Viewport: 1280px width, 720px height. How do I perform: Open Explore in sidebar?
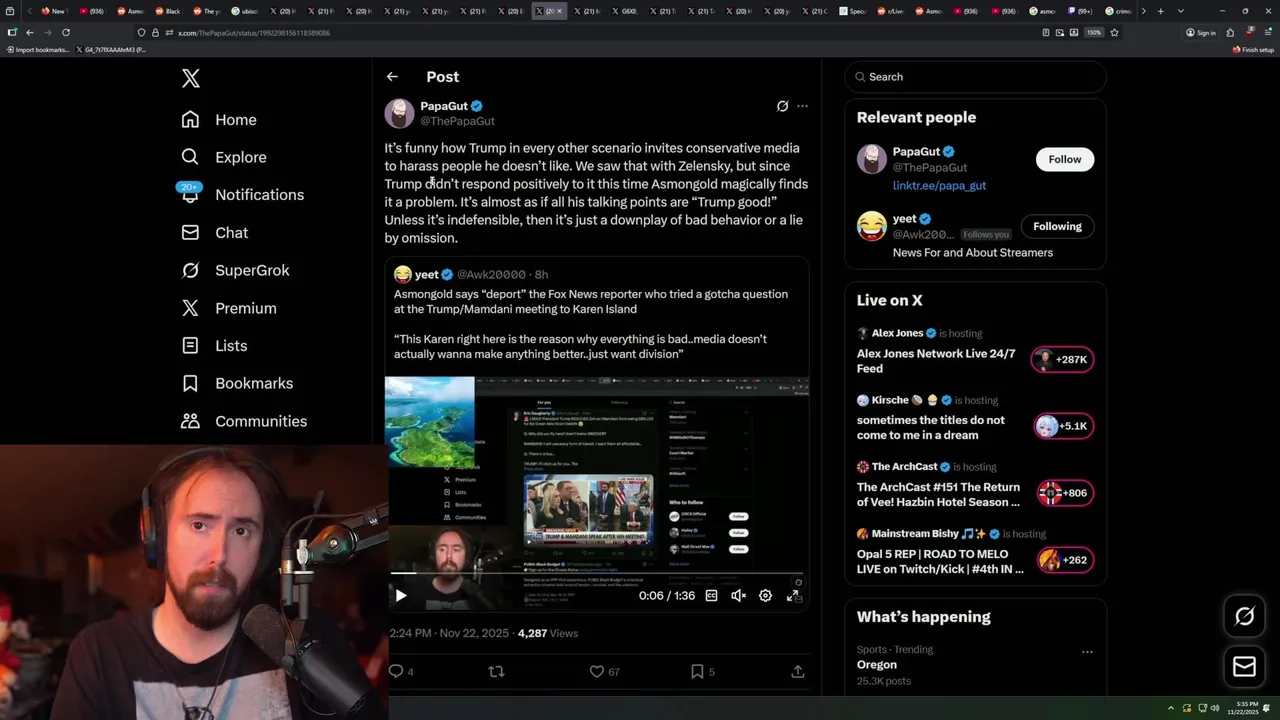[x=224, y=157]
